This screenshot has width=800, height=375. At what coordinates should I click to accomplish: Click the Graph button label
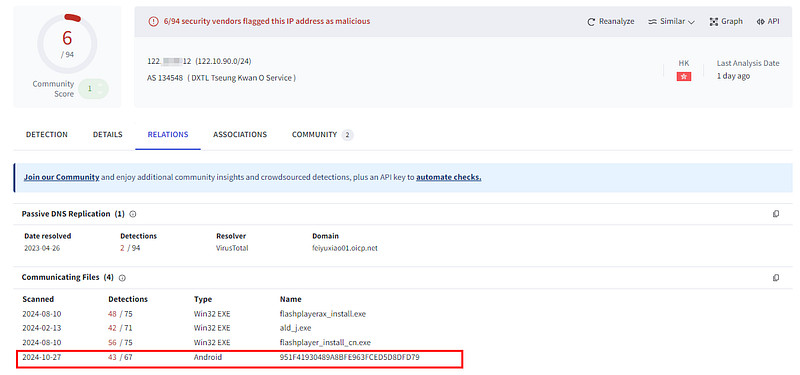(732, 21)
